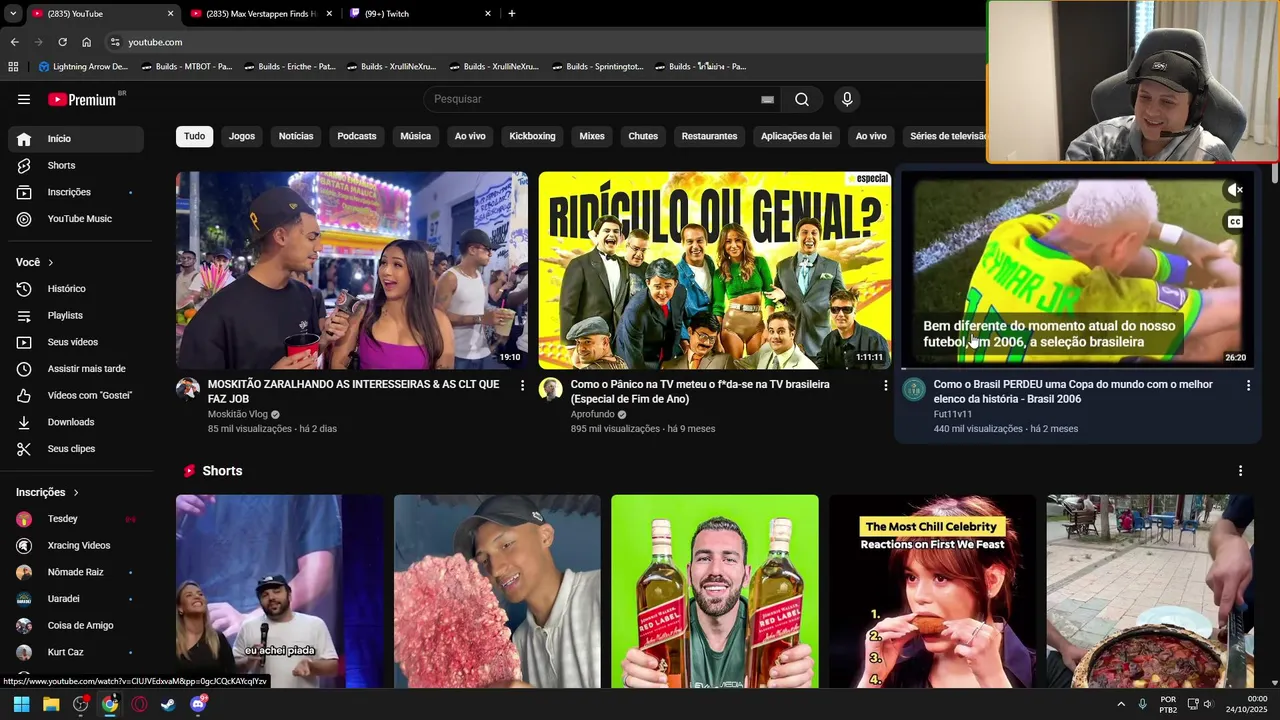Select the Restaurantes filter chip

tap(709, 136)
